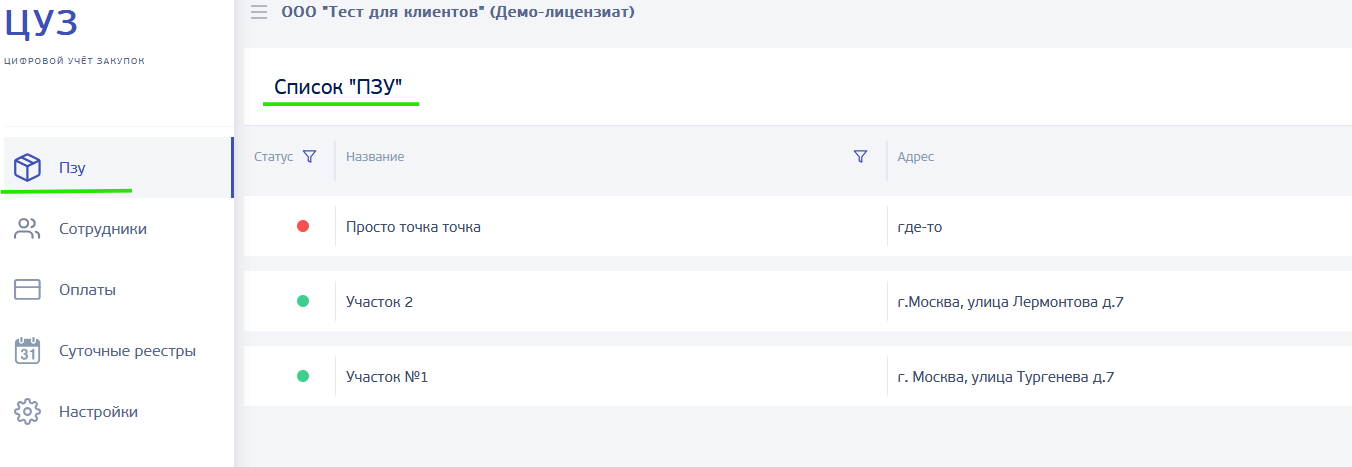Open the Суточные реестры menu item
Screen dimensions: 1352x467
point(127,351)
